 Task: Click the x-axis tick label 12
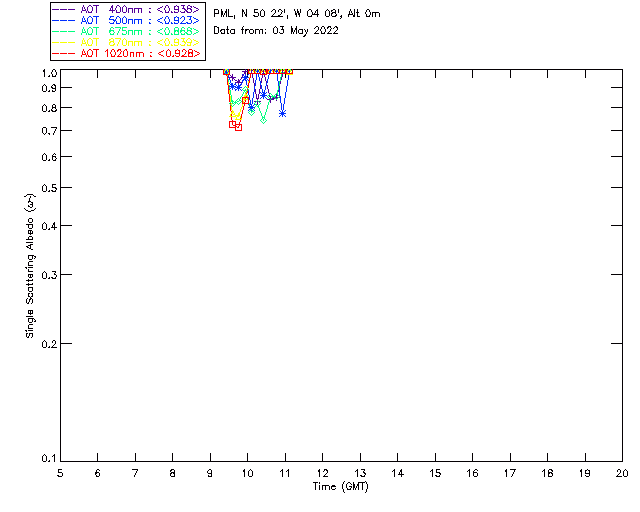pos(322,473)
